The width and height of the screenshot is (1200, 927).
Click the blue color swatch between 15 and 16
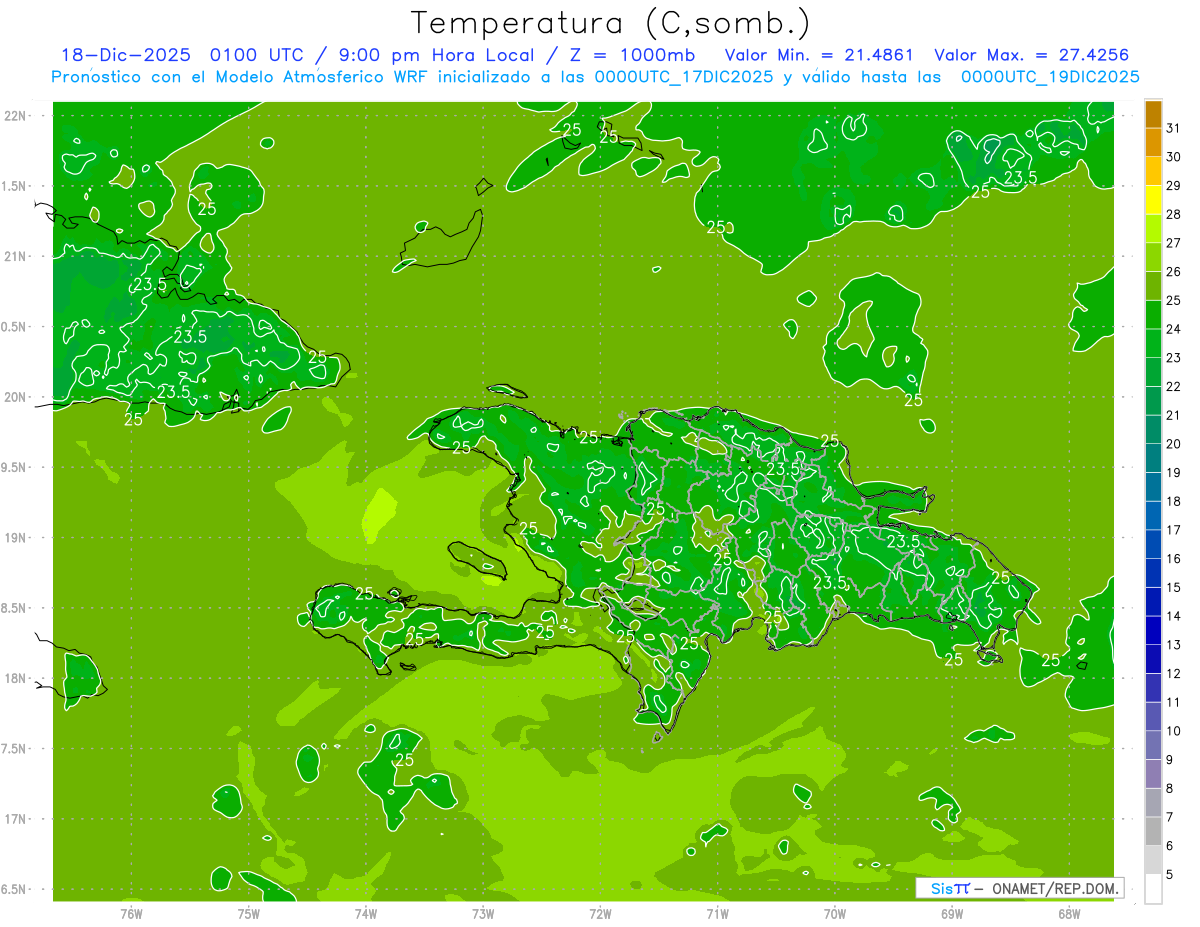pyautogui.click(x=1153, y=574)
